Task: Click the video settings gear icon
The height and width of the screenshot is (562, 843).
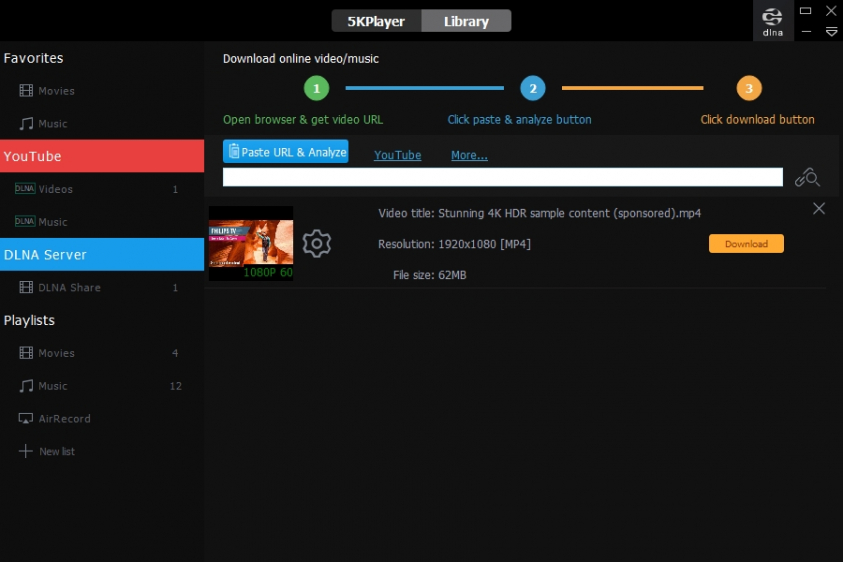Action: click(316, 243)
